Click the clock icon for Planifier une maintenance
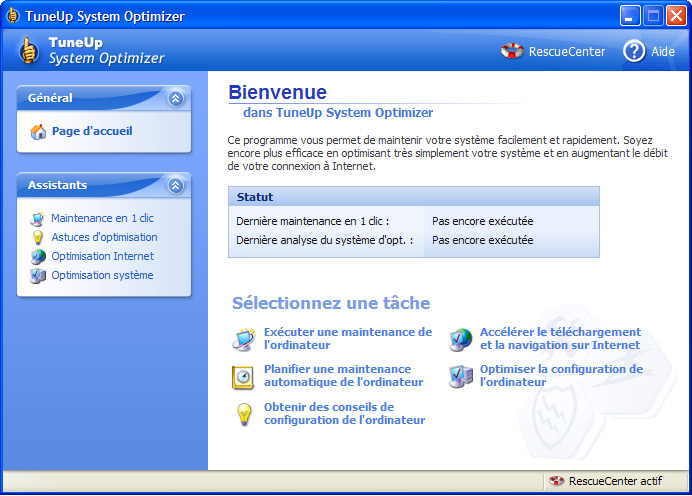 pyautogui.click(x=243, y=378)
